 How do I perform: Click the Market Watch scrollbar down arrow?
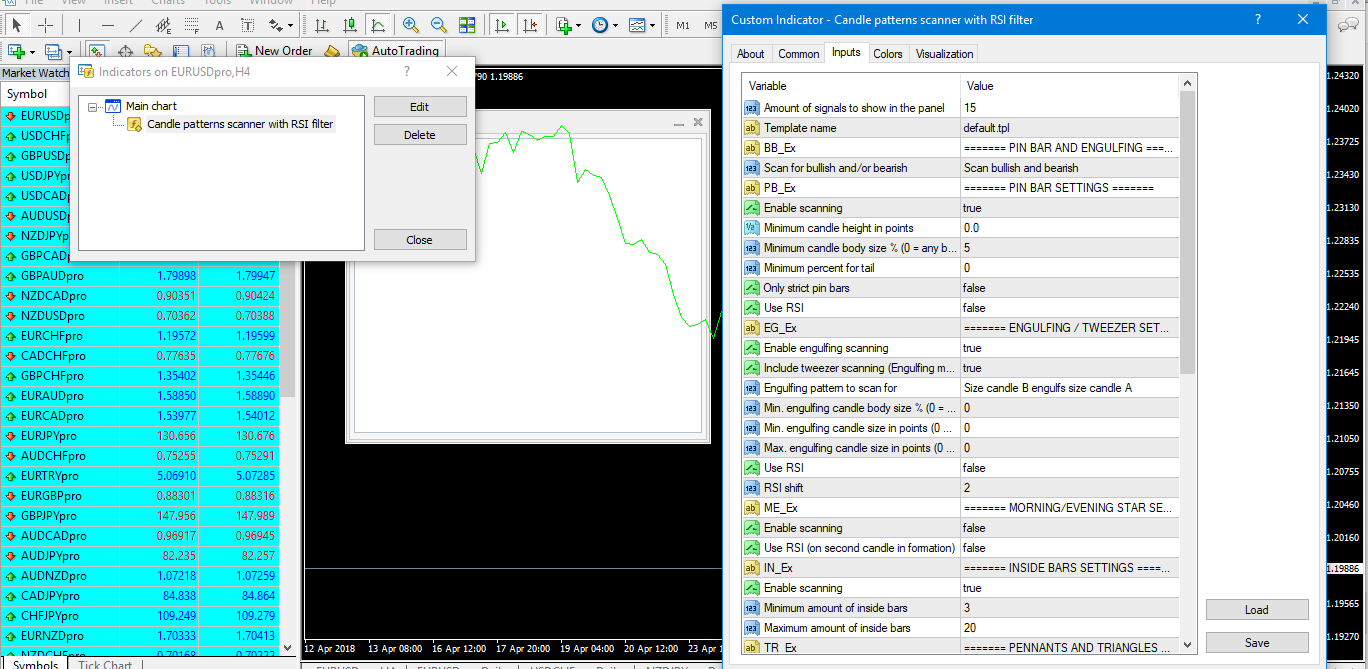click(x=288, y=648)
